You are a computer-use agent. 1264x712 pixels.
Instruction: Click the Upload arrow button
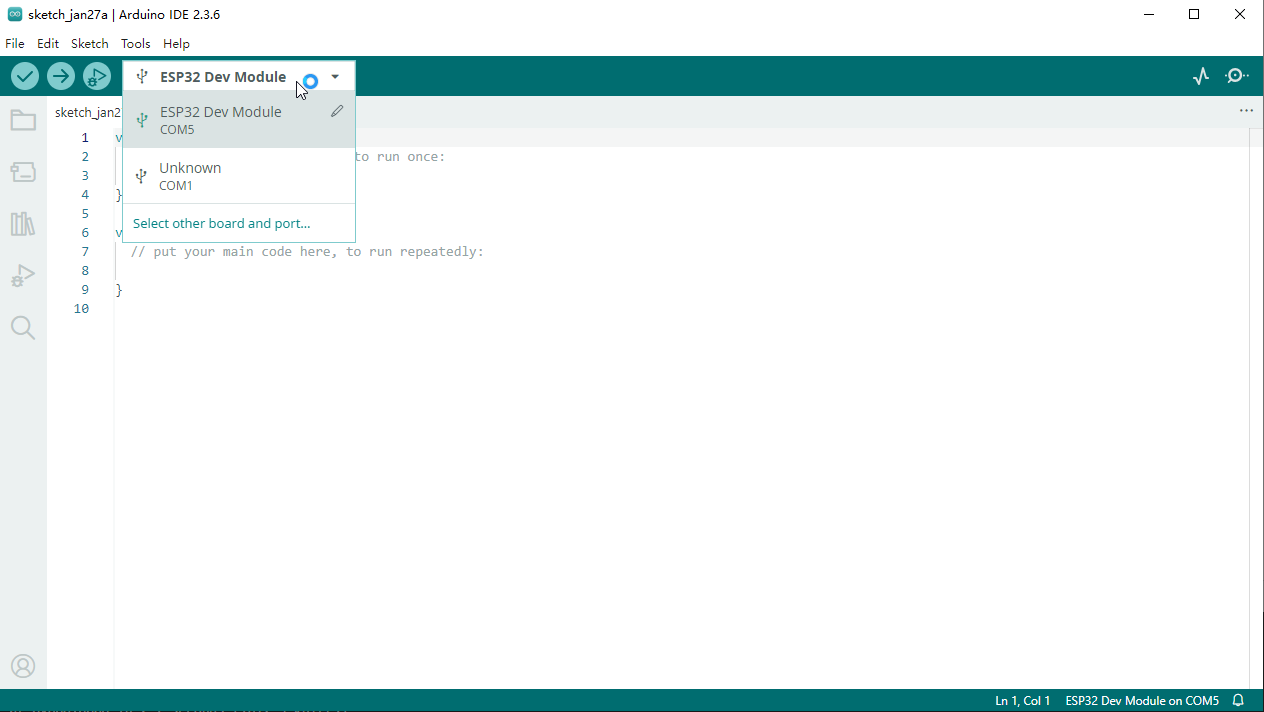point(61,76)
